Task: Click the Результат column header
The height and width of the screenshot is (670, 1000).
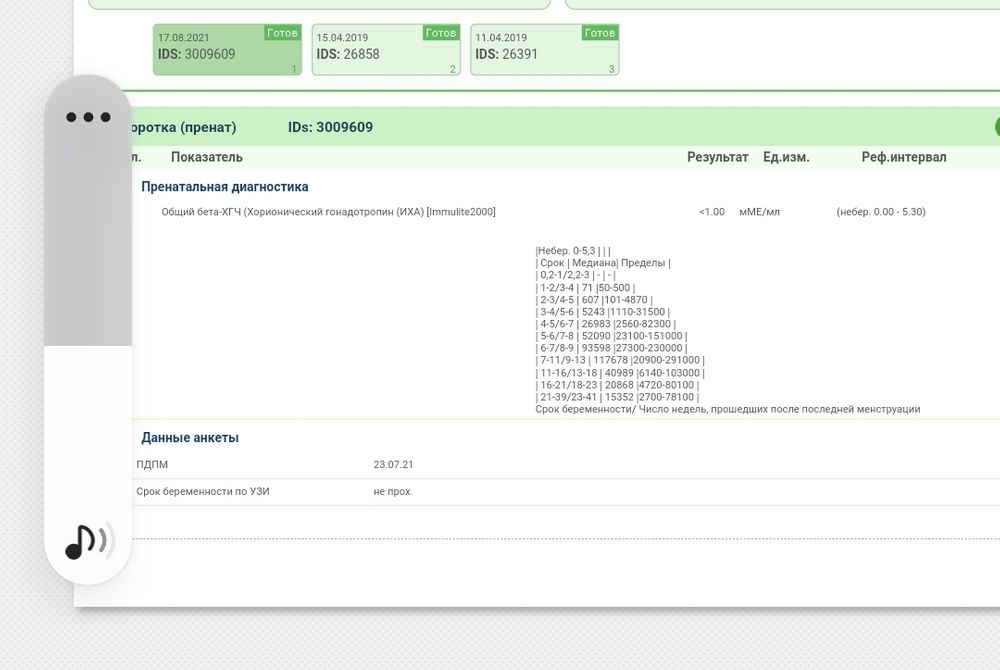Action: [717, 157]
